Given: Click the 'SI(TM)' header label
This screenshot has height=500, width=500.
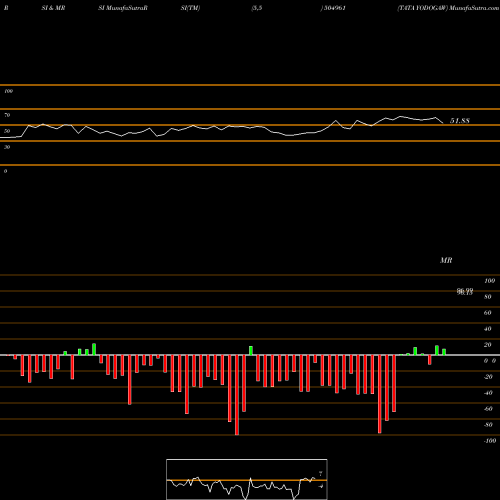Looking at the screenshot, I should pos(190,8).
